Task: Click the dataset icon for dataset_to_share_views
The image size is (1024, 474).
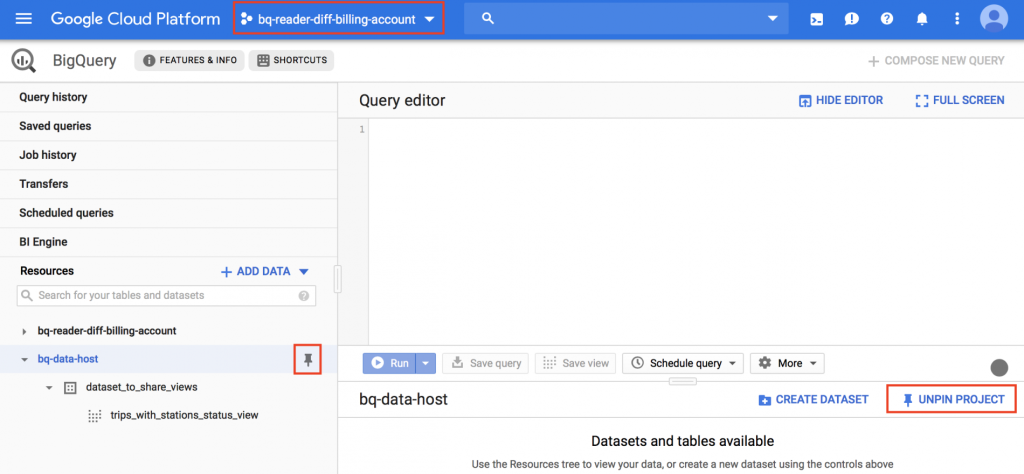Action: click(x=70, y=387)
